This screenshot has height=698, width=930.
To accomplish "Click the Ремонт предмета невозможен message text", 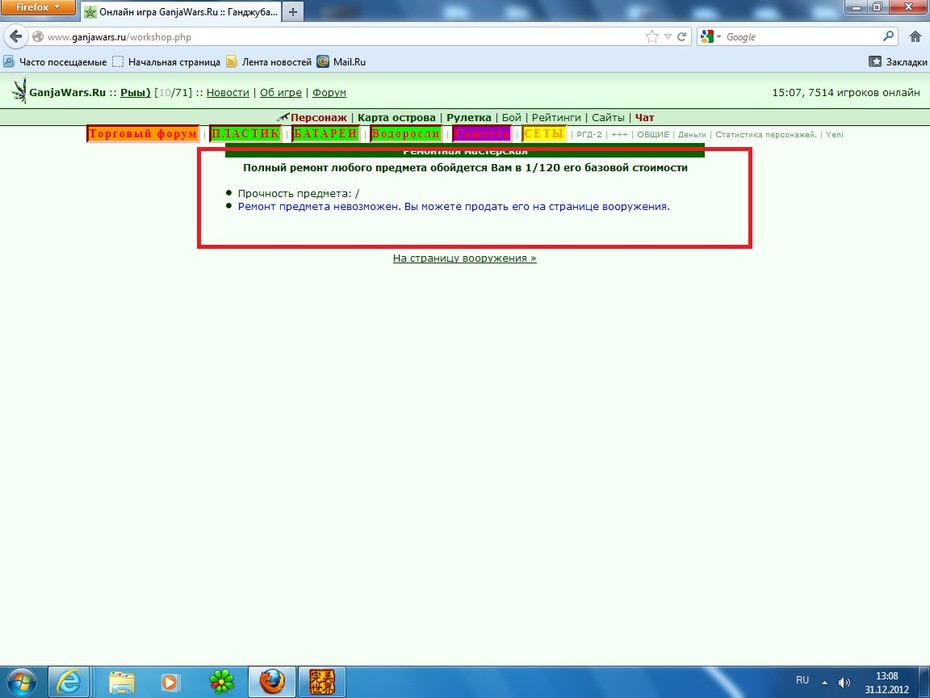I will pyautogui.click(x=454, y=206).
